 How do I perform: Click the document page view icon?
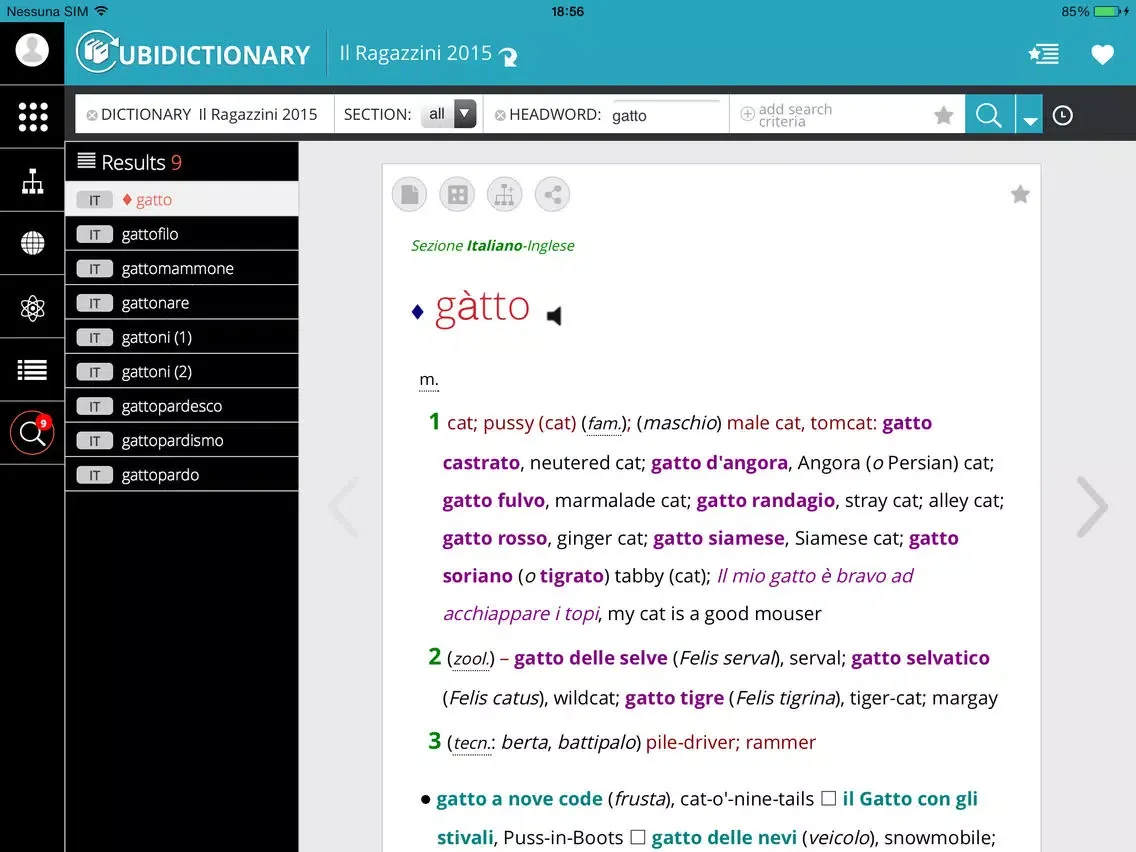[409, 194]
